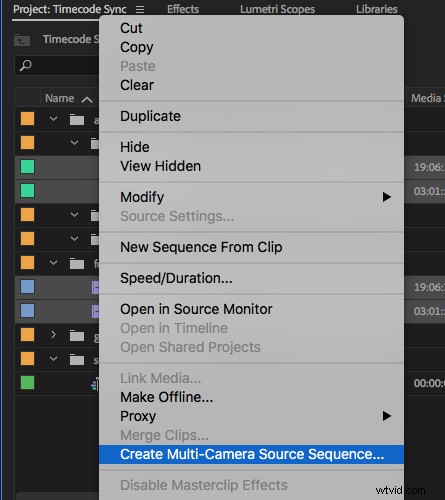Select the 'g' bin folder icon
Viewport: 445px width, 500px height.
(x=77, y=336)
